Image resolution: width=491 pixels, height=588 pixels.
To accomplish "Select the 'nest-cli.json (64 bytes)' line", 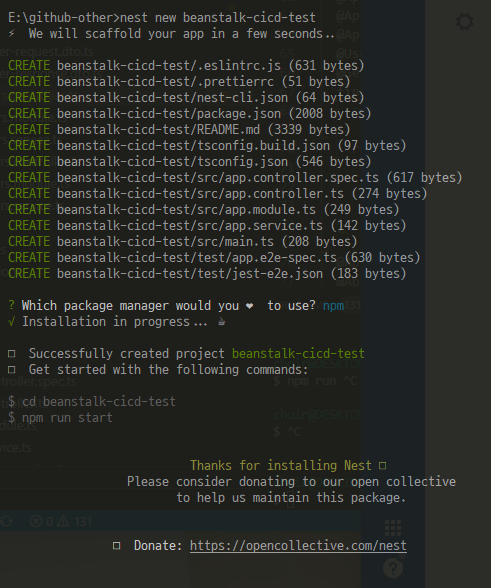I will pos(186,98).
